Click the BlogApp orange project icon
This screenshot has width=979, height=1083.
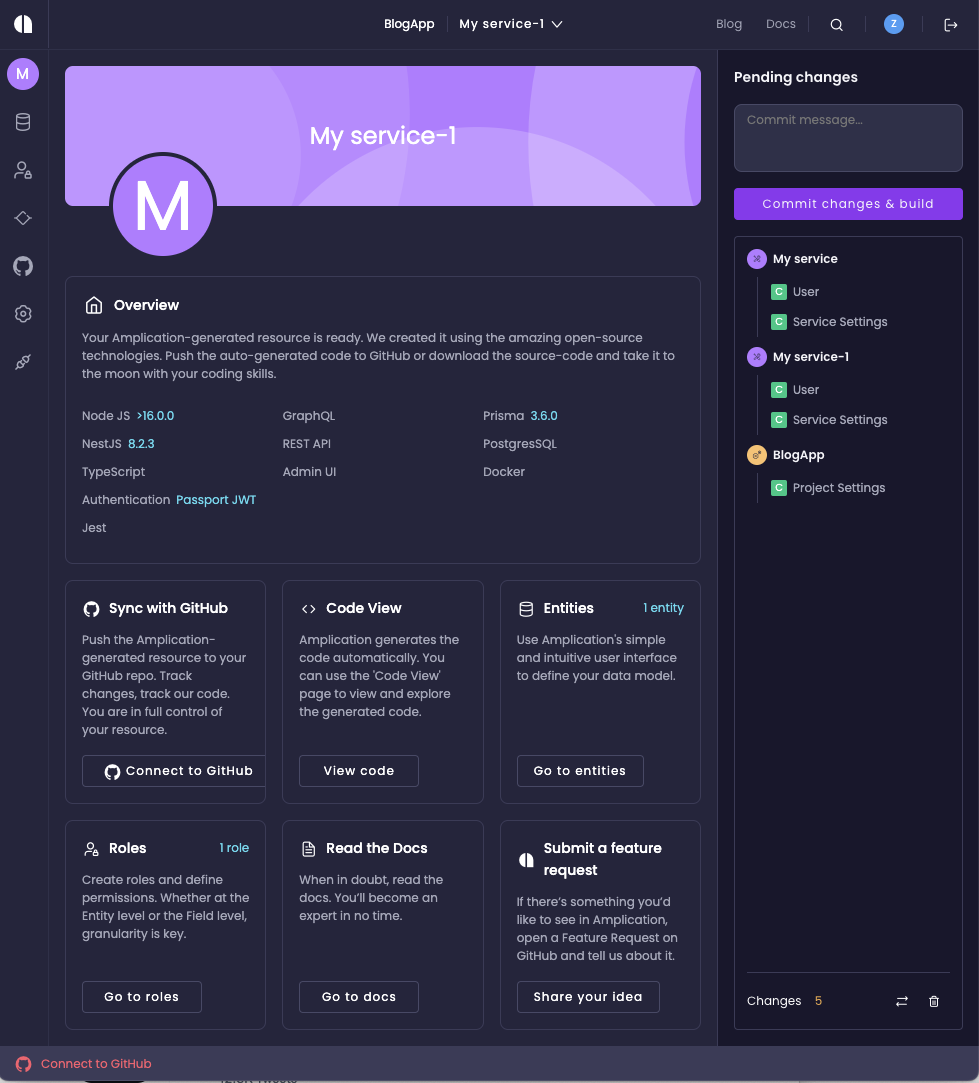pyautogui.click(x=757, y=455)
